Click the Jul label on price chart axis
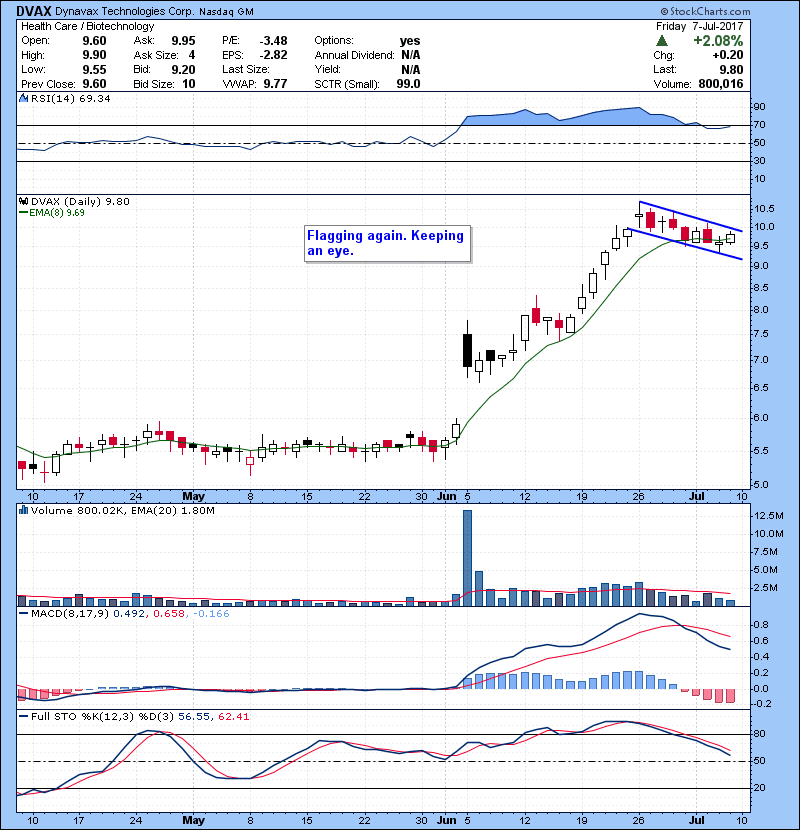 (x=697, y=497)
